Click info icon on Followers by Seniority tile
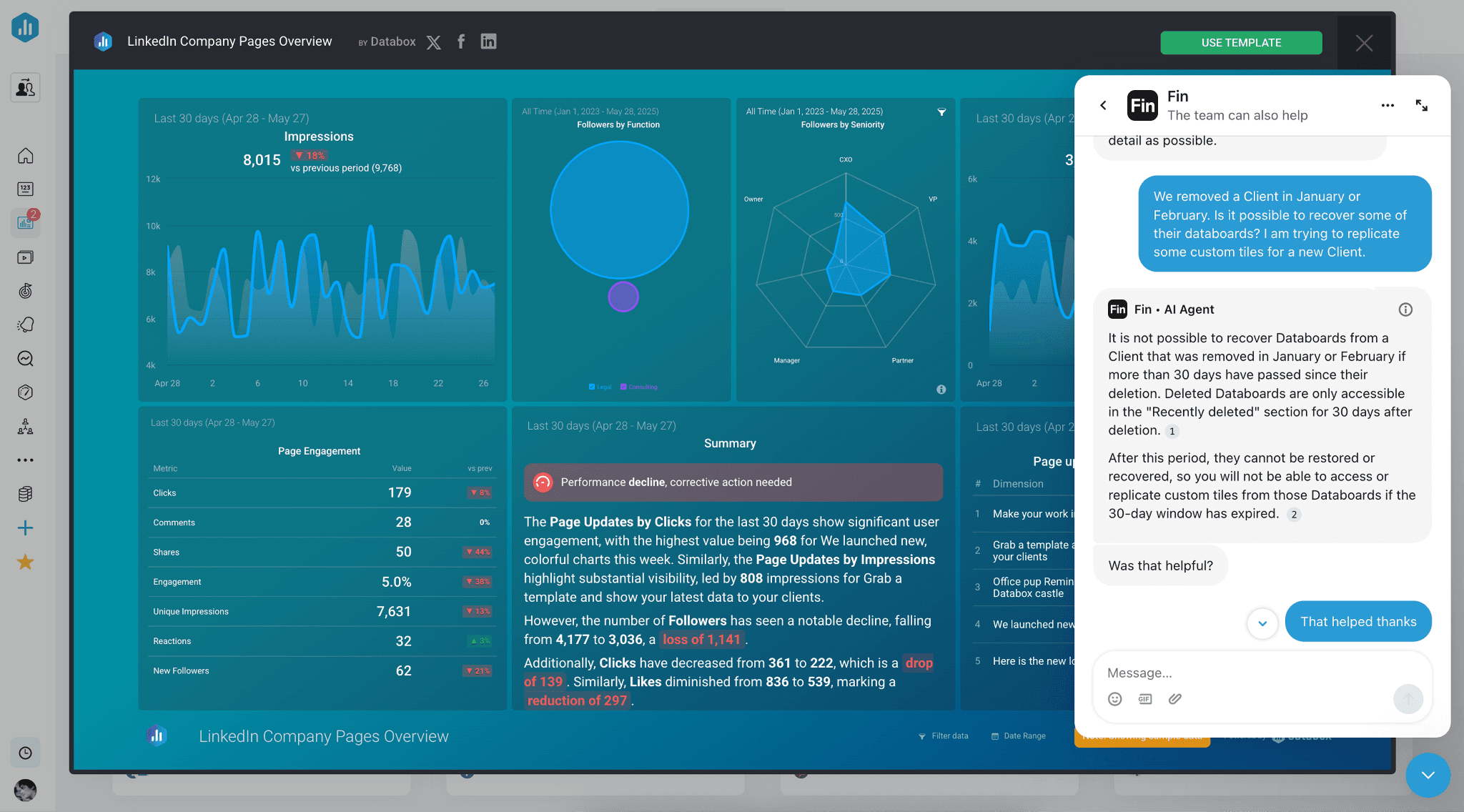The height and width of the screenshot is (812, 1464). tap(941, 390)
